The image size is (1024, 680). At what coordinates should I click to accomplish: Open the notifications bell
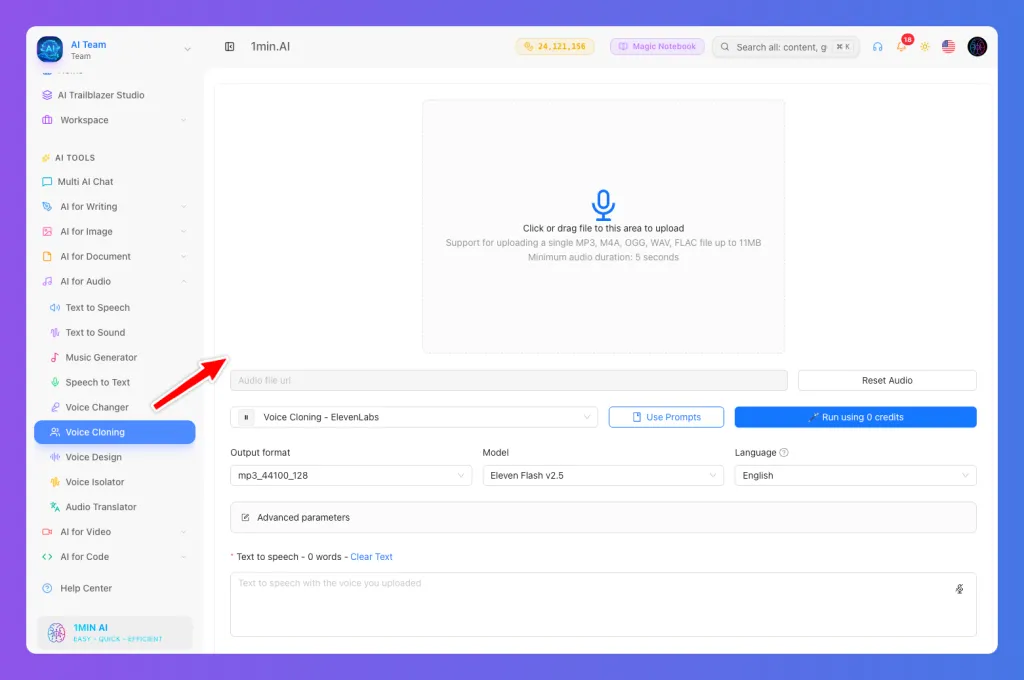901,46
